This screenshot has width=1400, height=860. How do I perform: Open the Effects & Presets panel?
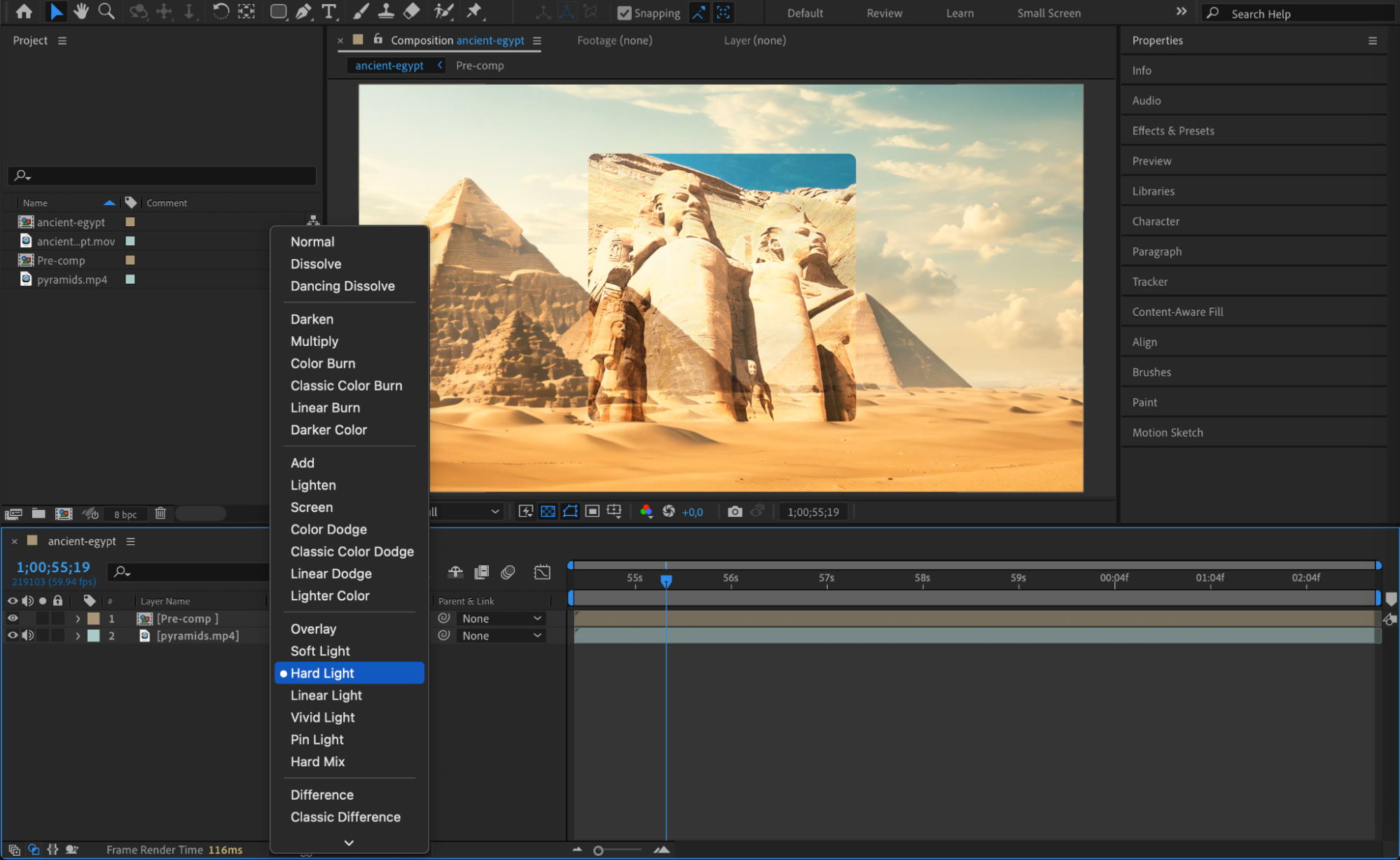tap(1173, 131)
